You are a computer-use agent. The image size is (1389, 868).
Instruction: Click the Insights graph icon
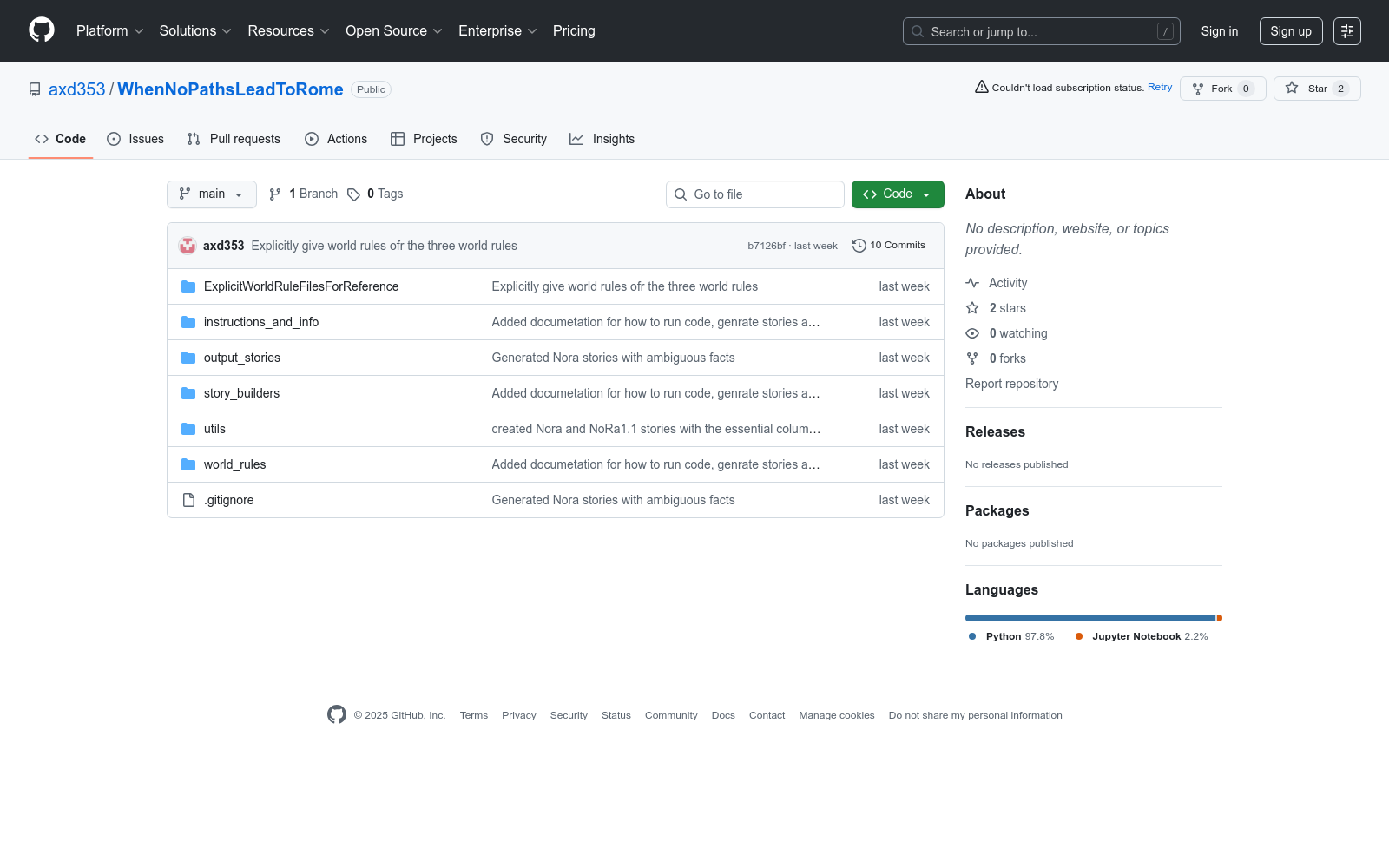click(576, 139)
